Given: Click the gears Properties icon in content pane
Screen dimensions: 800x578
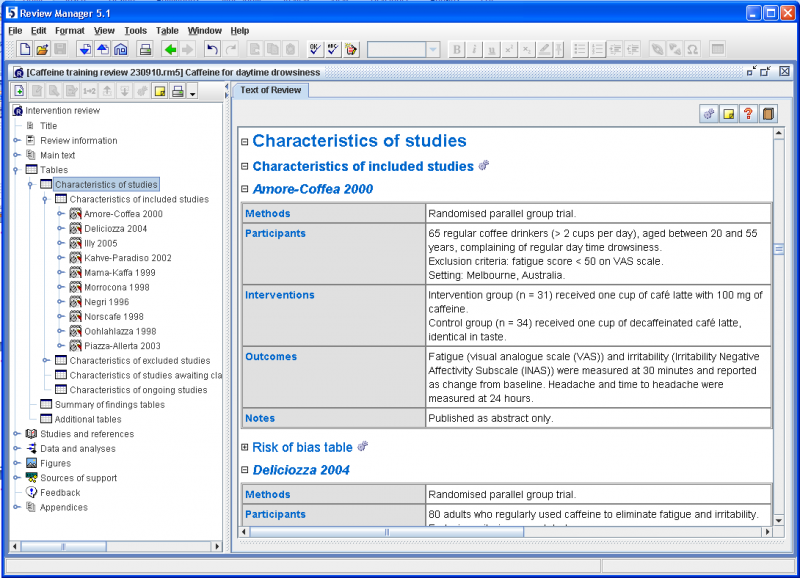Looking at the screenshot, I should tap(709, 114).
